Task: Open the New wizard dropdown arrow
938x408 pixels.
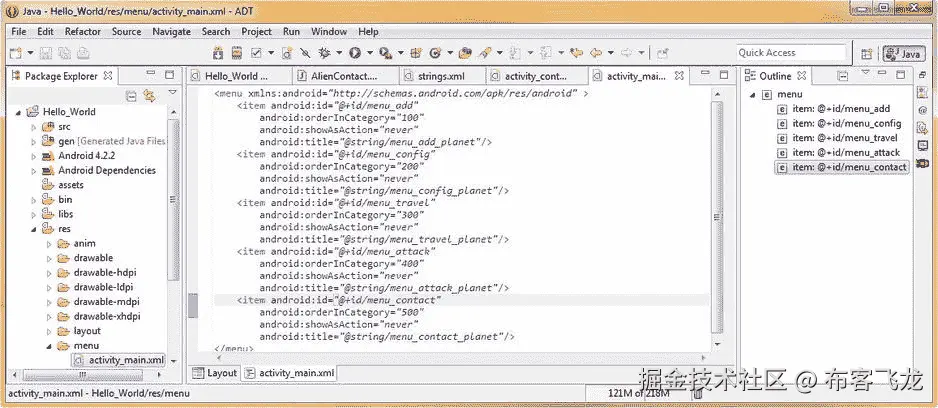Action: [29, 53]
